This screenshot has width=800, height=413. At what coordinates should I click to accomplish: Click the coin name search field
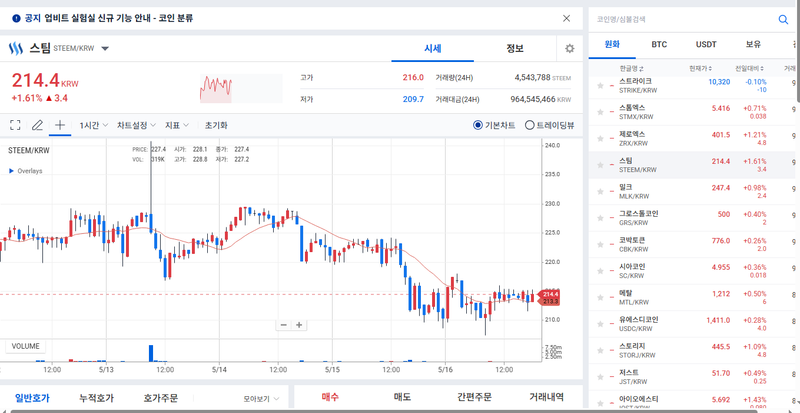point(684,19)
